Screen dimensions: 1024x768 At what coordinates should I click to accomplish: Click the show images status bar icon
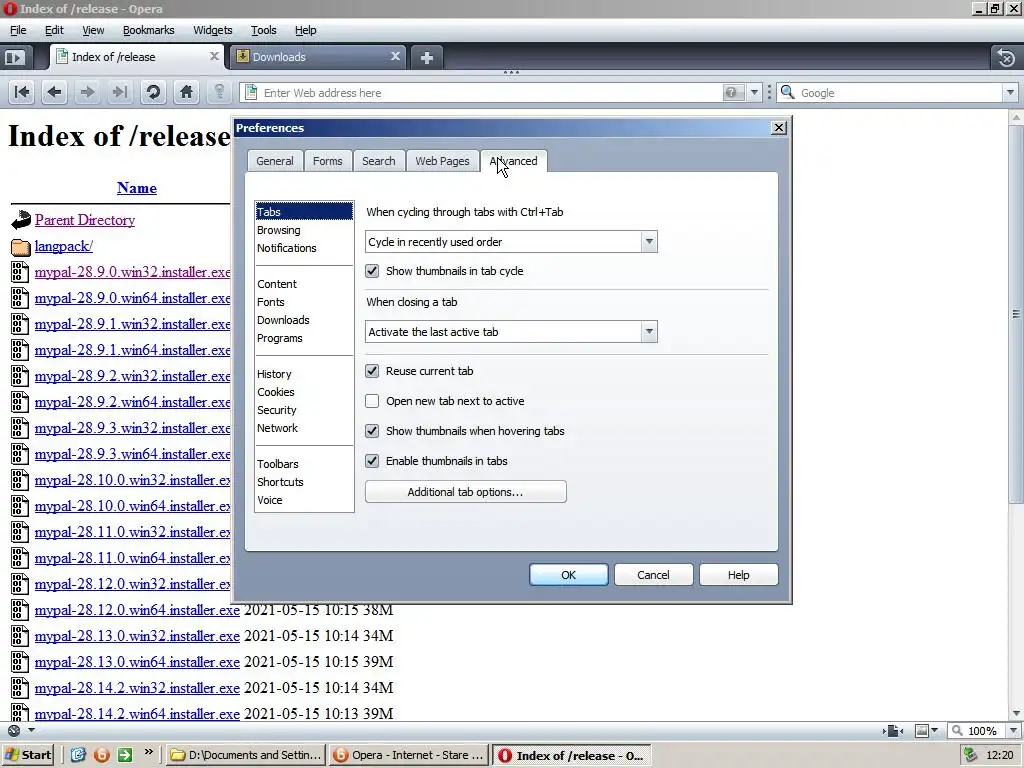[921, 731]
